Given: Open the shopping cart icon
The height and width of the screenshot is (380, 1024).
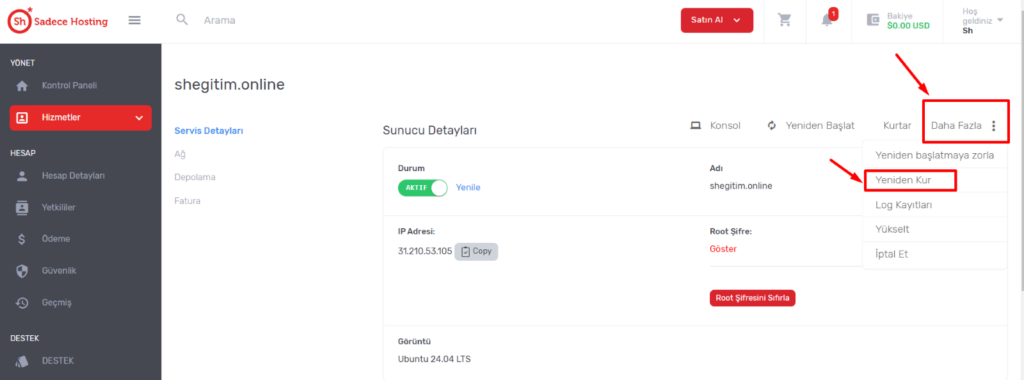Looking at the screenshot, I should [x=784, y=20].
